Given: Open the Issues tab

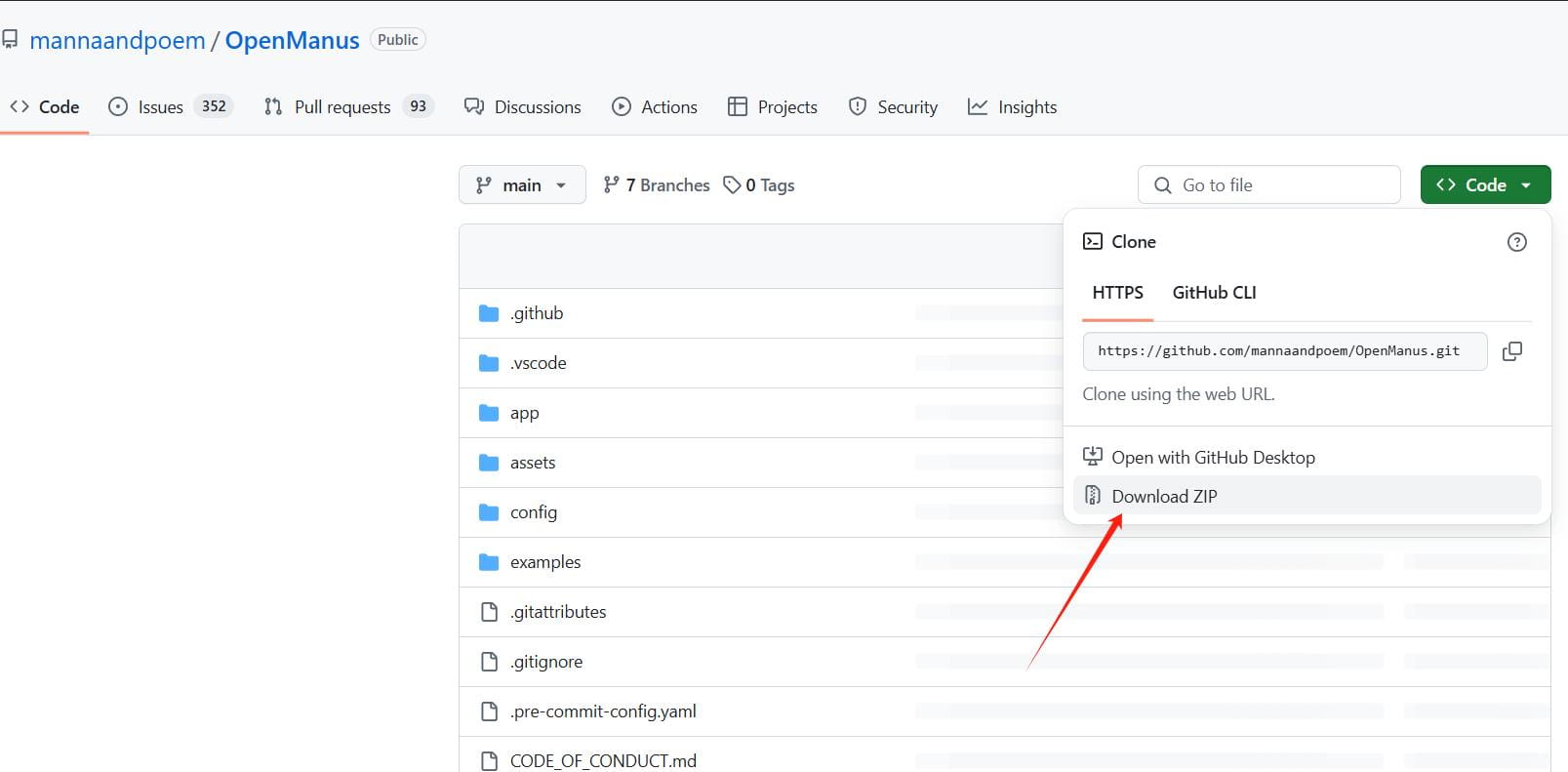Looking at the screenshot, I should click(171, 106).
